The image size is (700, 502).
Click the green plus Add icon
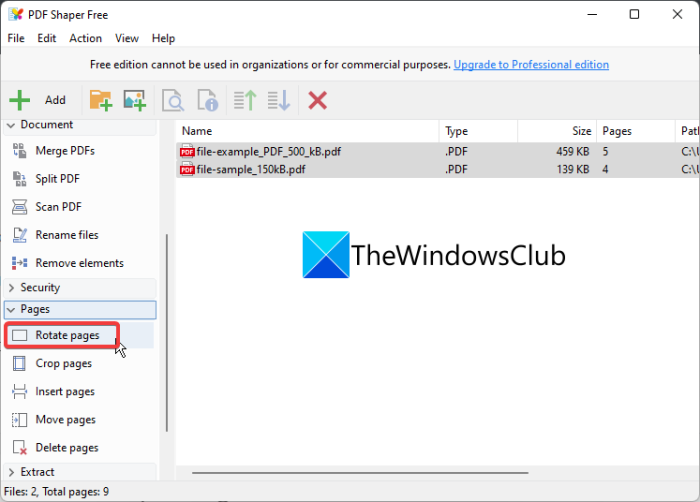coord(20,100)
